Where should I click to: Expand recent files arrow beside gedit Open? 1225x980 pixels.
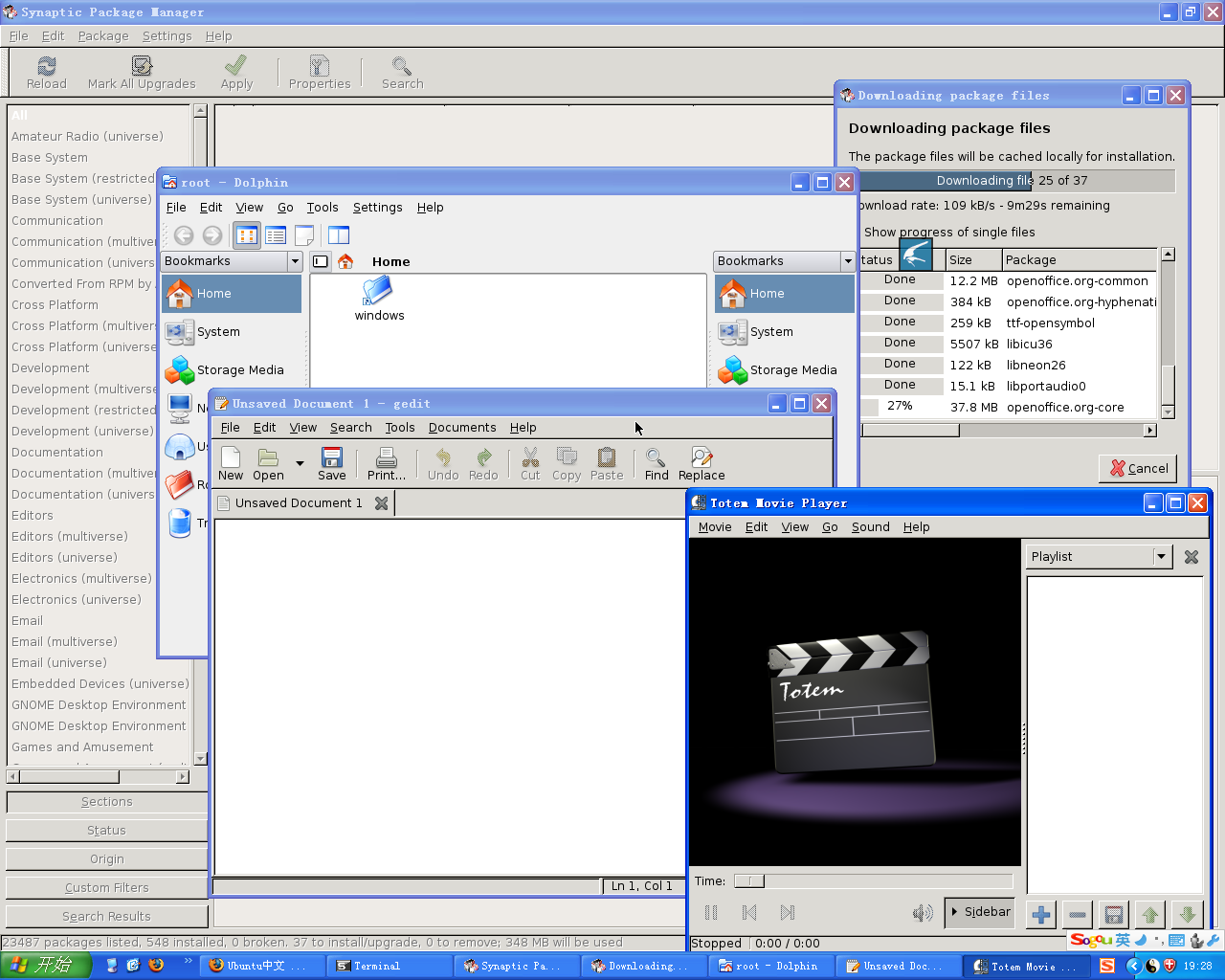(x=300, y=464)
